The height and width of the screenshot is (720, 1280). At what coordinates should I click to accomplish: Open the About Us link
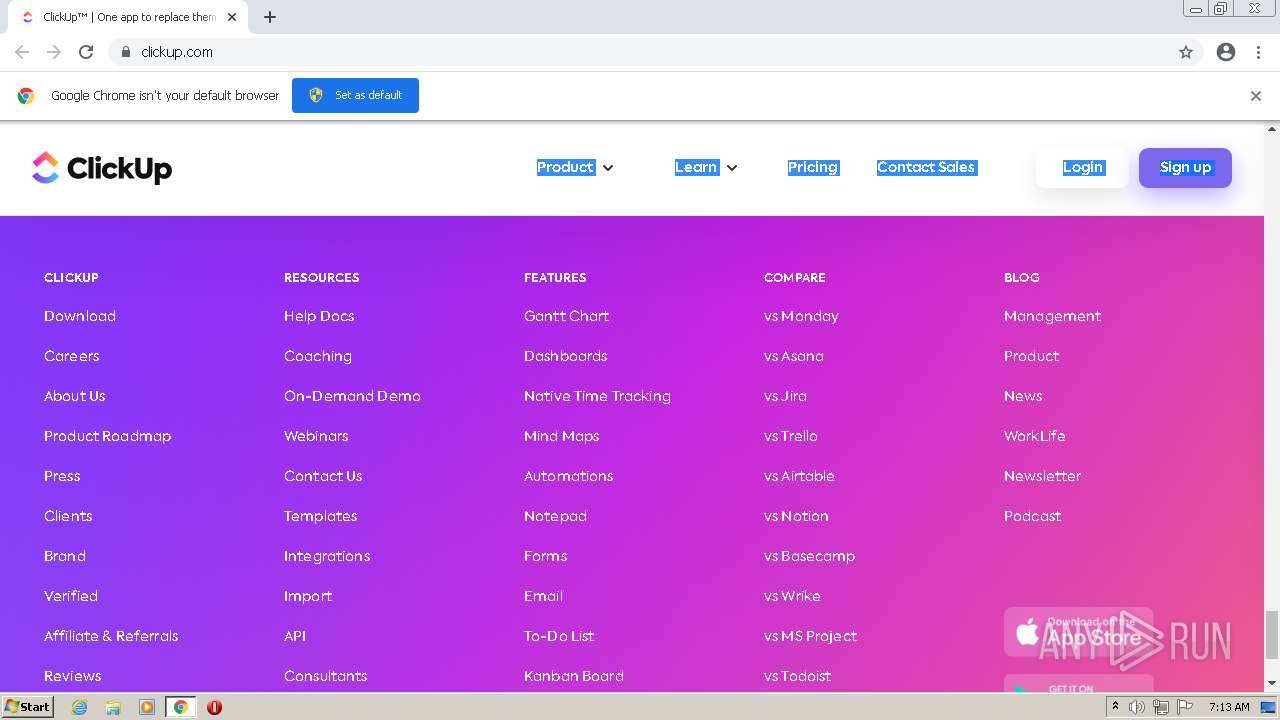click(75, 396)
